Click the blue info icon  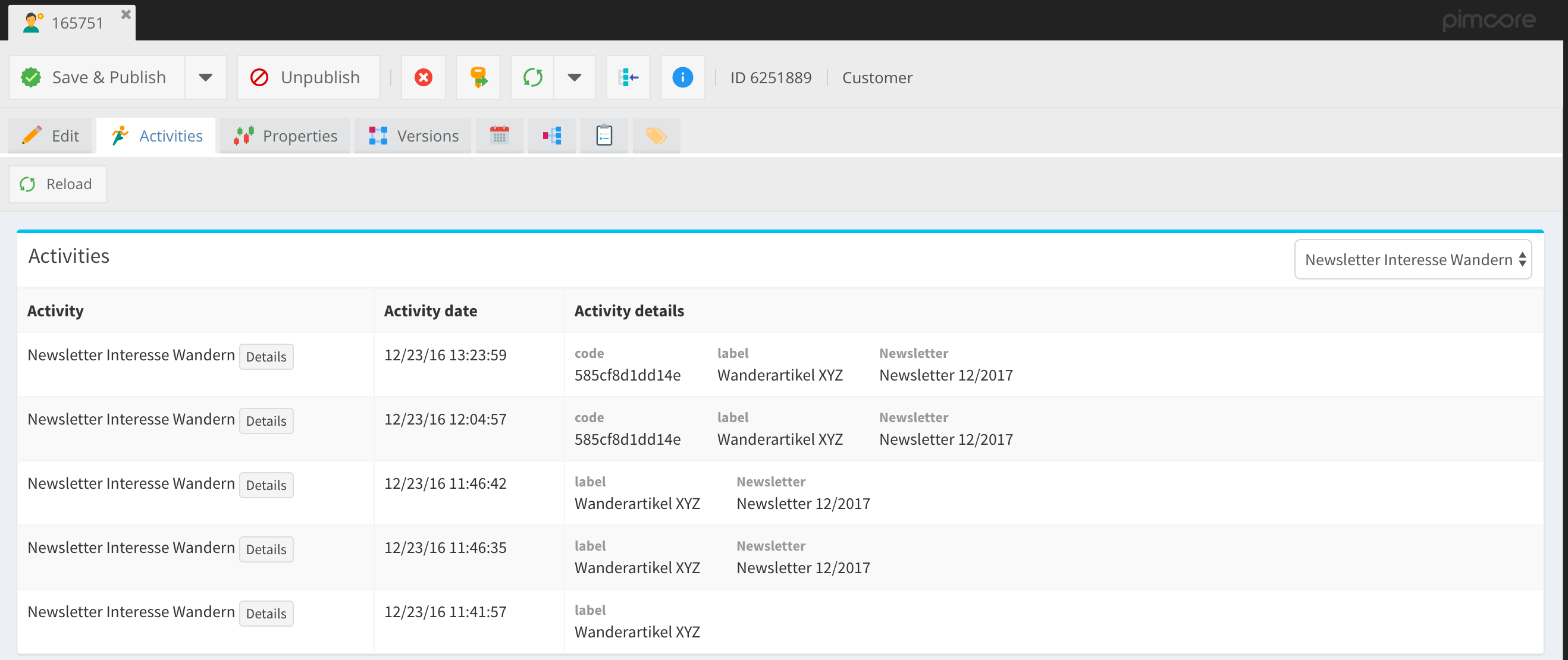pos(682,77)
